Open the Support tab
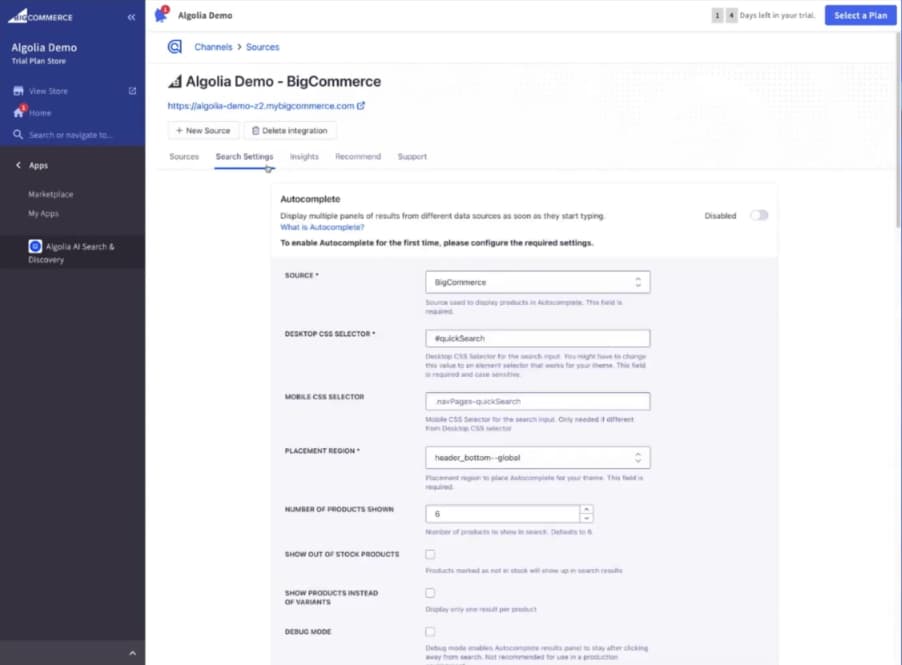Viewport: 902px width, 665px height. pos(412,156)
